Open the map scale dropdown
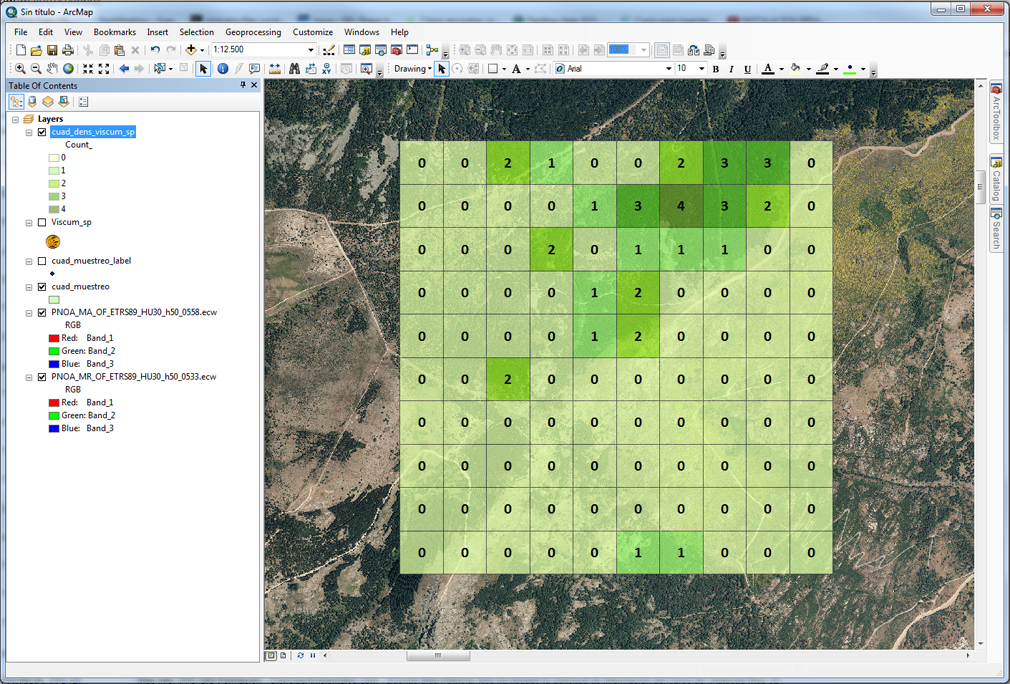The width and height of the screenshot is (1010, 684). coord(310,50)
